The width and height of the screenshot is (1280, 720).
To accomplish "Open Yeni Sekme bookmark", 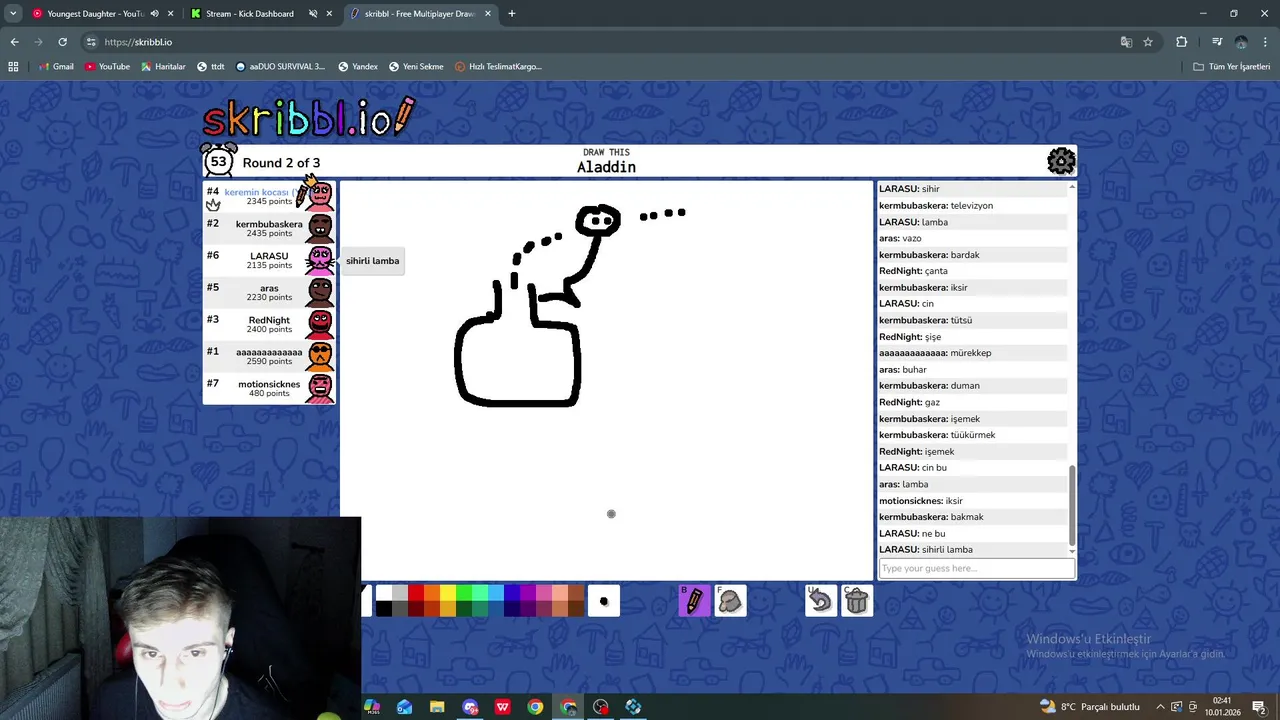I will tap(416, 66).
